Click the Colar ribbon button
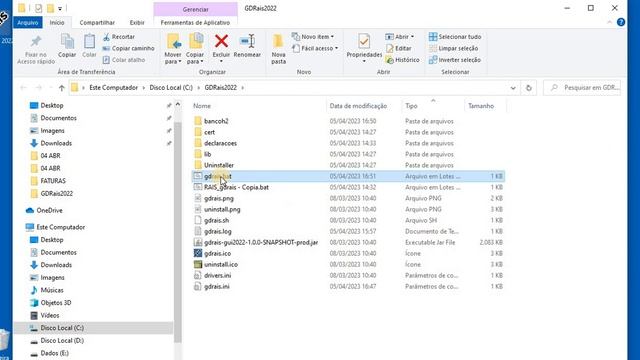Viewport: 640px width, 360px height. click(89, 46)
